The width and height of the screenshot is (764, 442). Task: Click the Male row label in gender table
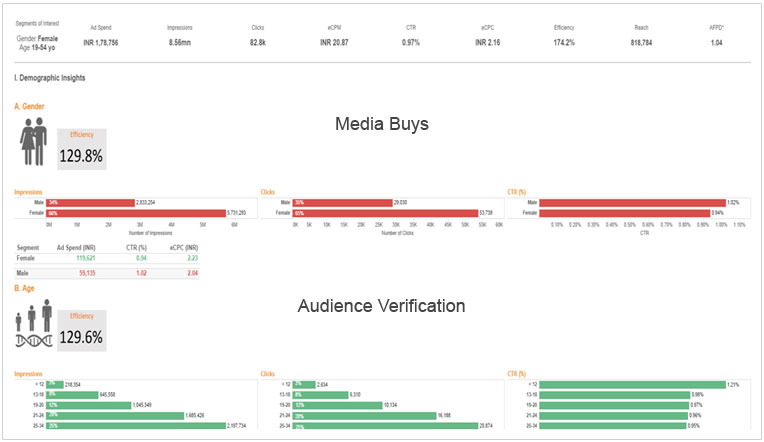[x=22, y=273]
